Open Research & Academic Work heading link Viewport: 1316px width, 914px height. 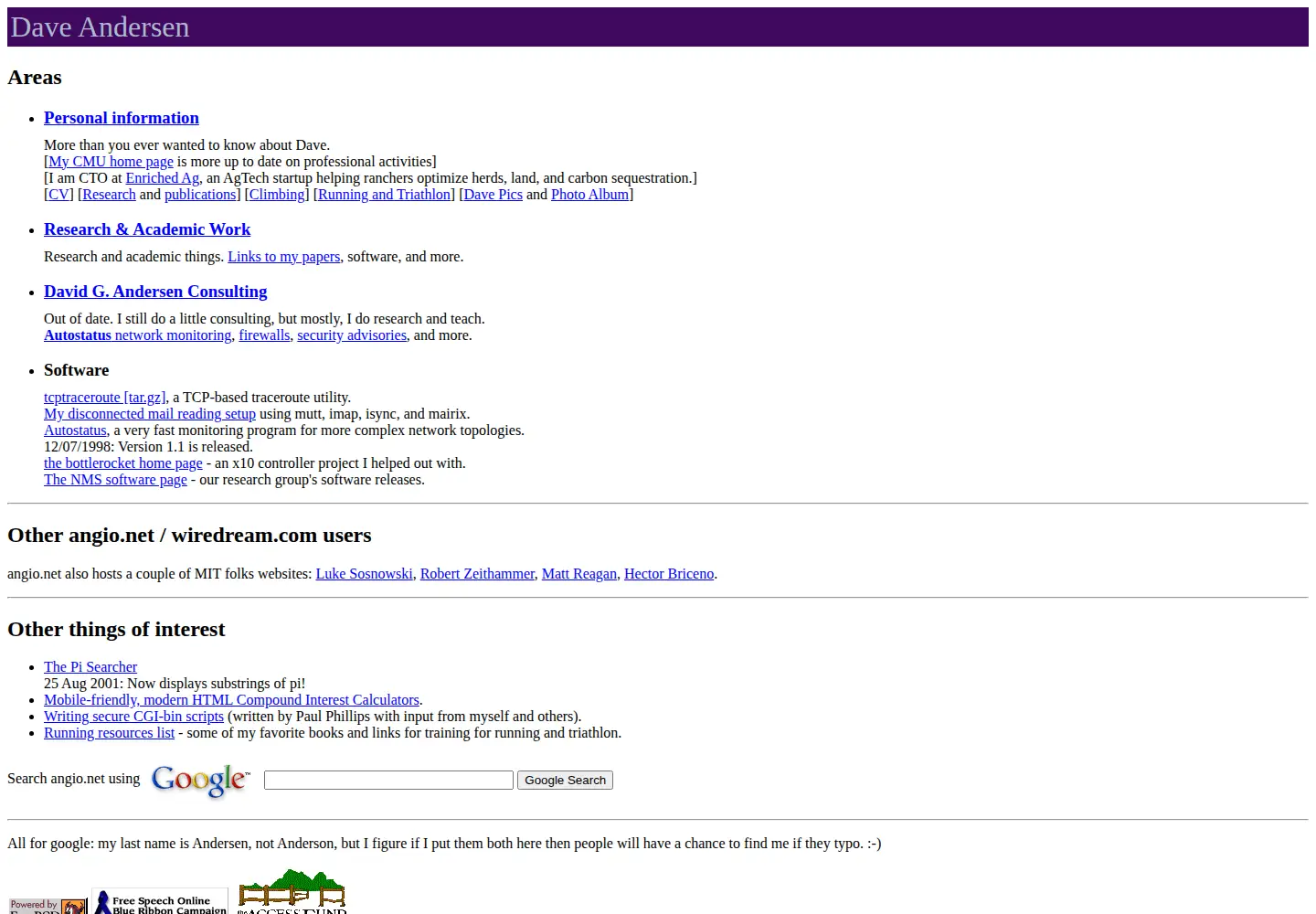pyautogui.click(x=147, y=229)
